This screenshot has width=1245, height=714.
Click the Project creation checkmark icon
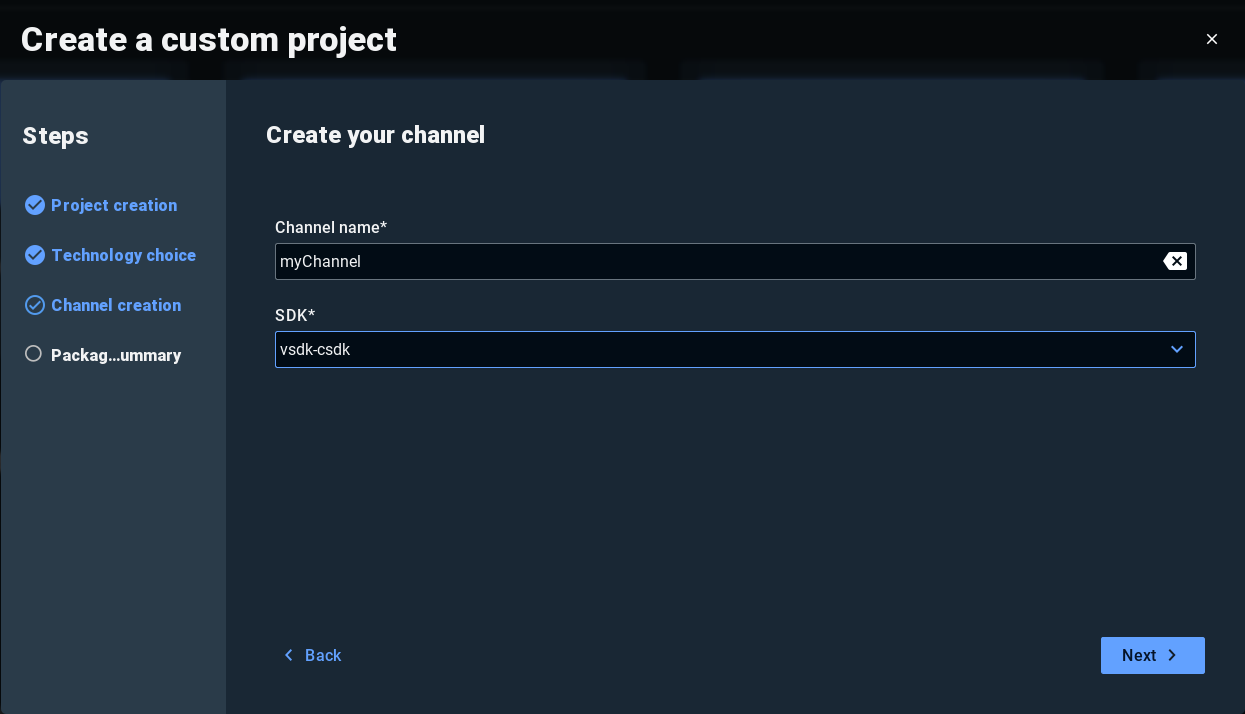[35, 205]
